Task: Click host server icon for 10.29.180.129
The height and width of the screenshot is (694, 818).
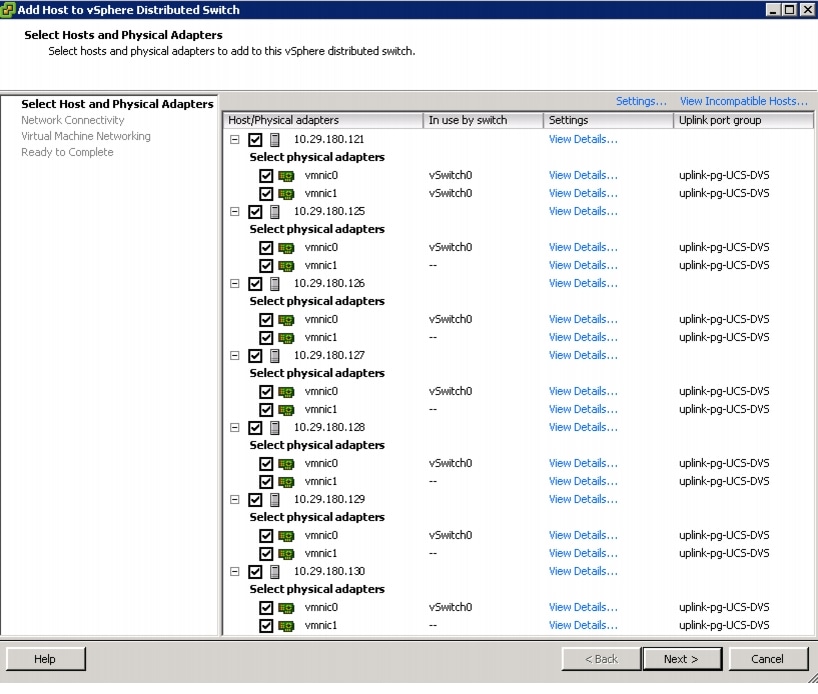Action: 275,500
